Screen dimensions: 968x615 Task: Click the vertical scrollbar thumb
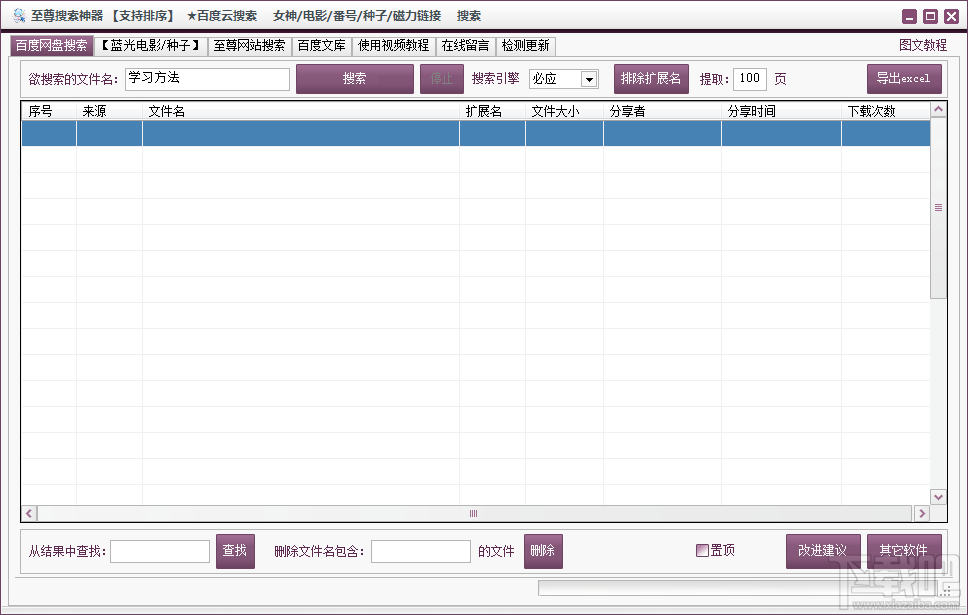click(938, 208)
